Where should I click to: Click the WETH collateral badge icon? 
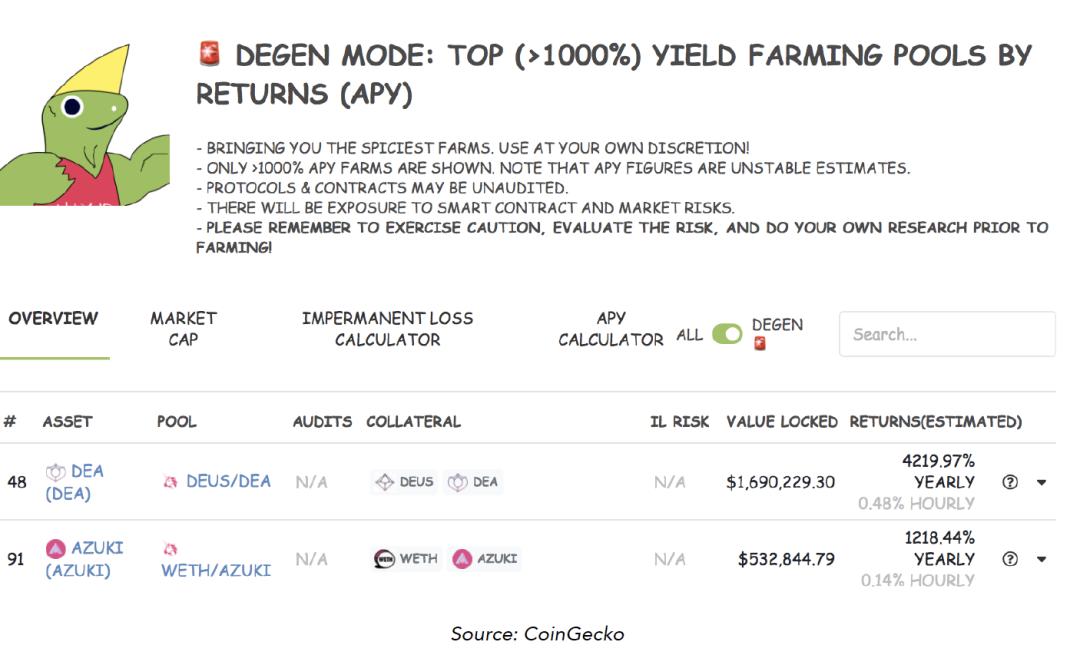(x=384, y=558)
